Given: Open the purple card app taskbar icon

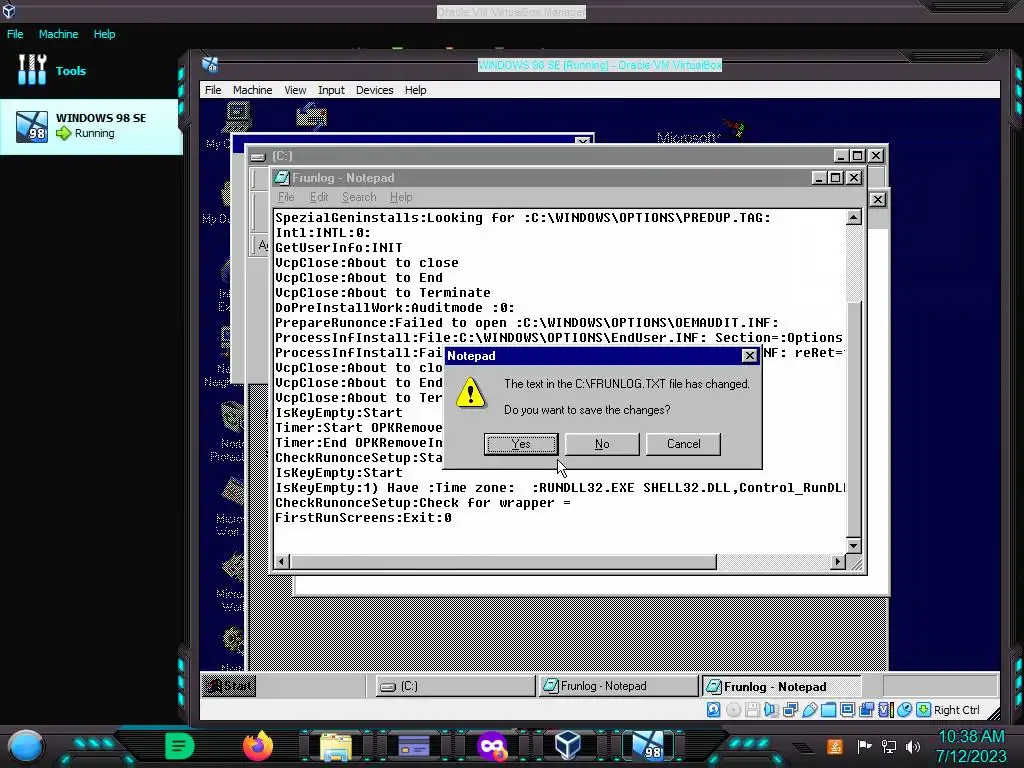Looking at the screenshot, I should click(413, 746).
